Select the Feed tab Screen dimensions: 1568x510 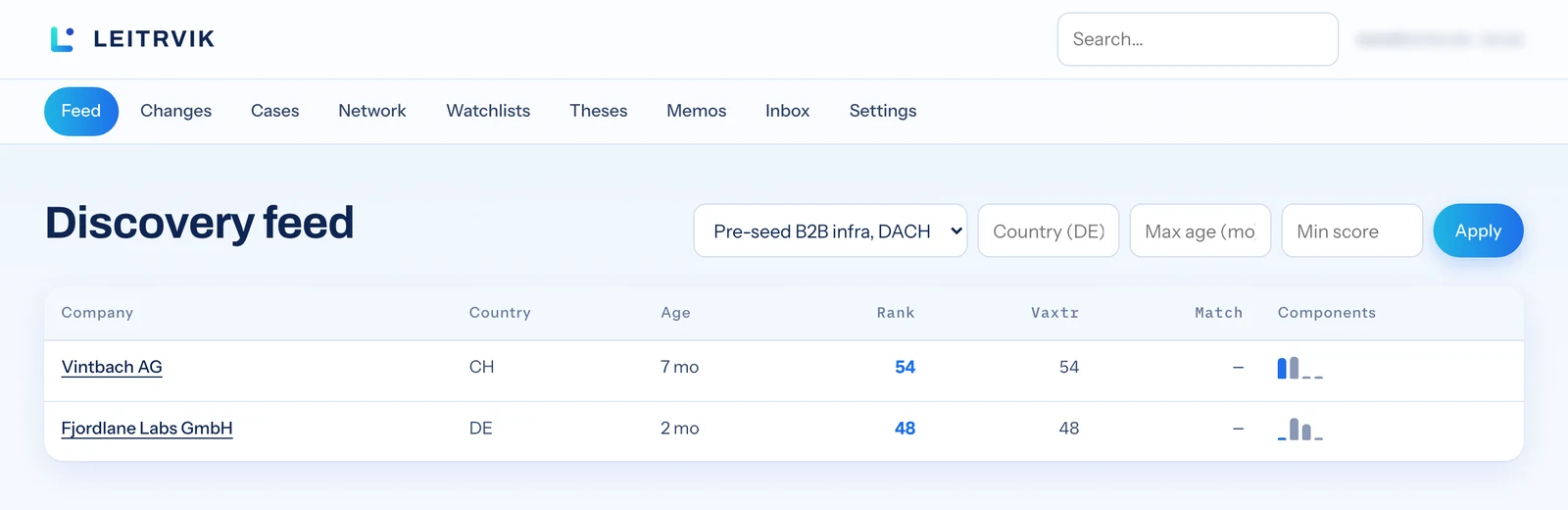(81, 111)
